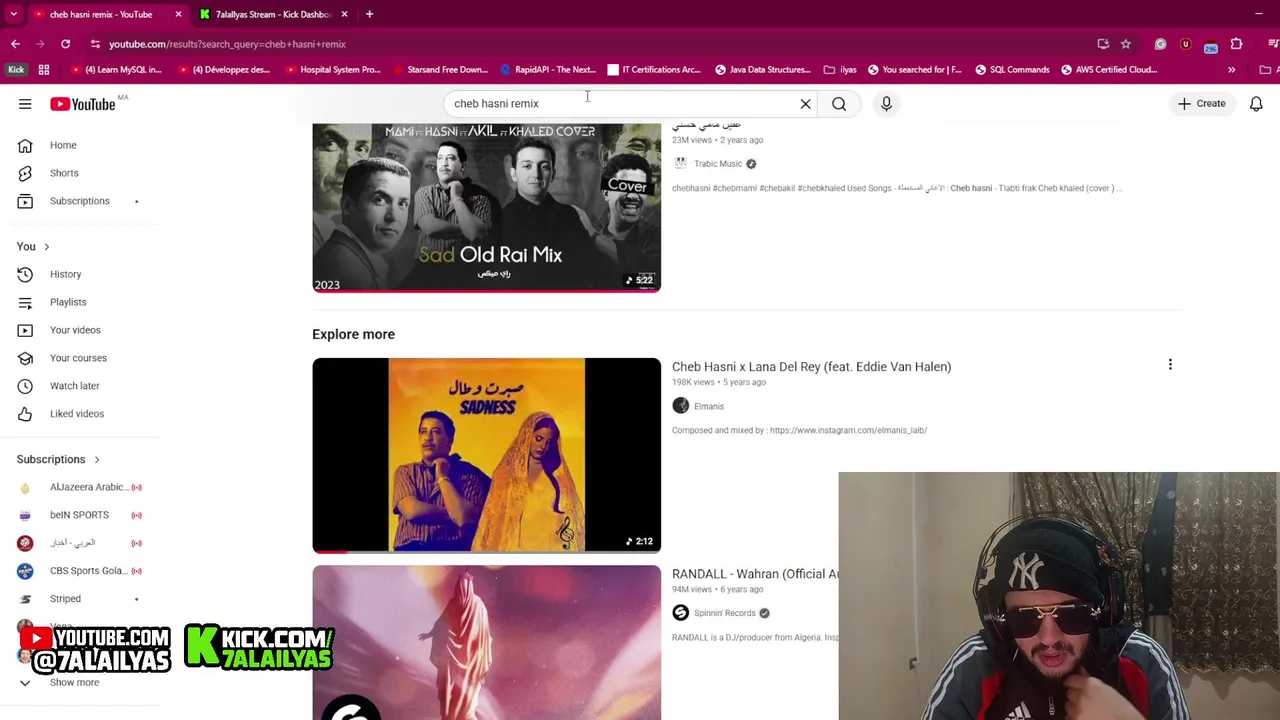This screenshot has width=1280, height=720.
Task: Start voice search with the microphone
Action: tap(886, 104)
